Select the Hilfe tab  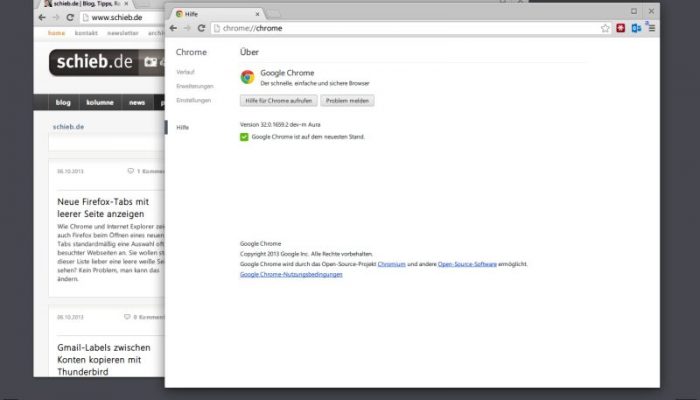point(217,14)
